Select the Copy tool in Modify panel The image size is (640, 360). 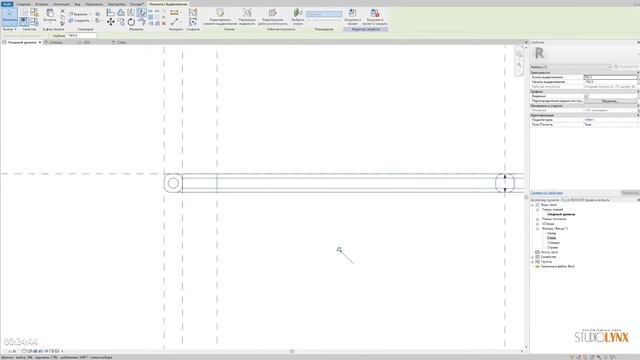(121, 22)
